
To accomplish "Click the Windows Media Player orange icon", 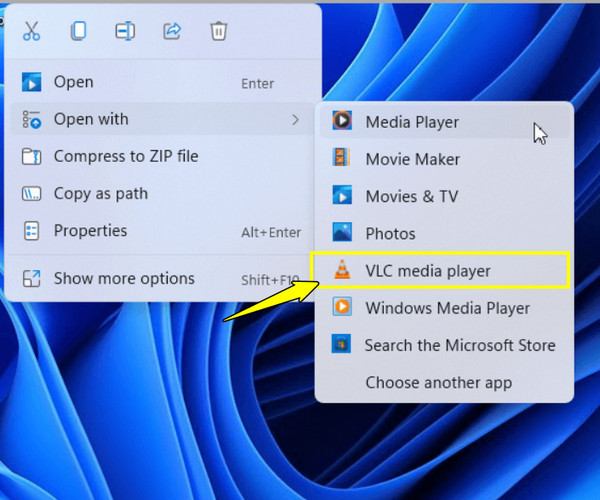I will click(342, 308).
